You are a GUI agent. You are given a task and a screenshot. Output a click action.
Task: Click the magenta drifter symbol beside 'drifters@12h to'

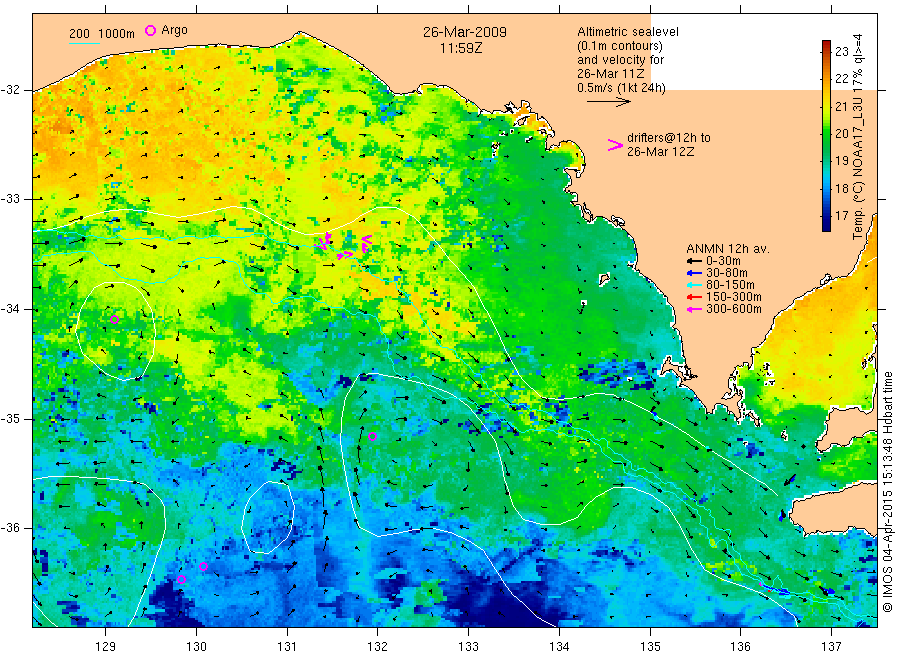[615, 145]
